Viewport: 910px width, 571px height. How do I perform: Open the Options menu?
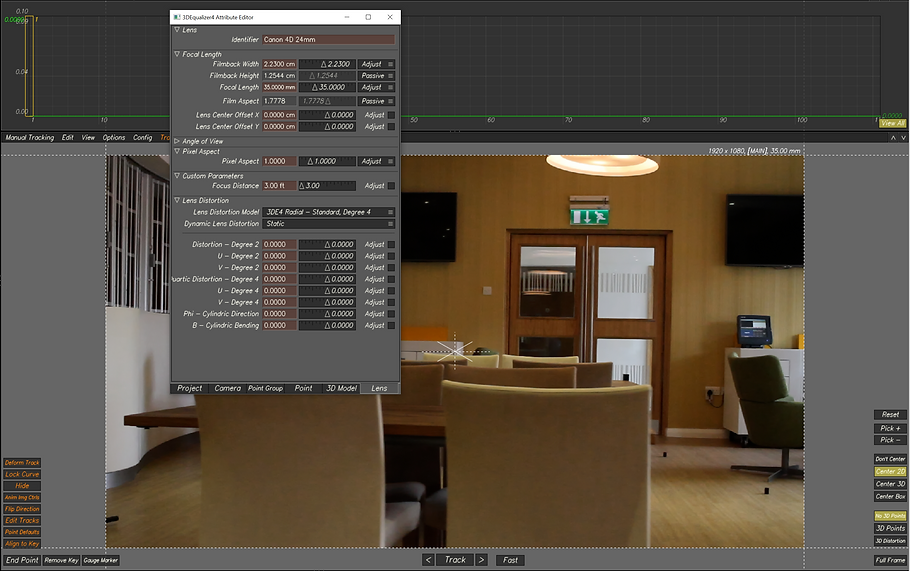coord(114,138)
